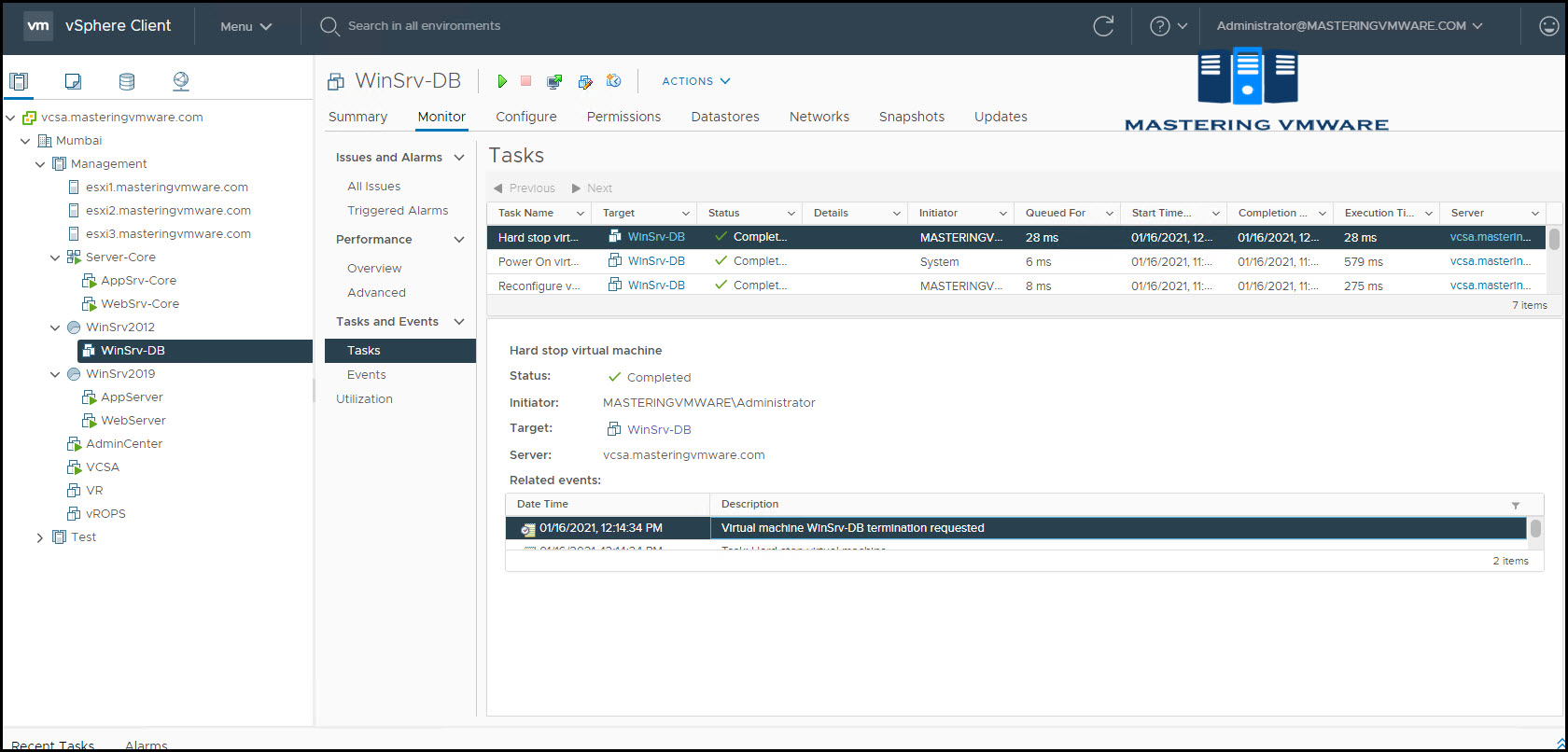Click the related events vertical scrollbar
This screenshot has width=1568, height=752.
tap(1535, 528)
